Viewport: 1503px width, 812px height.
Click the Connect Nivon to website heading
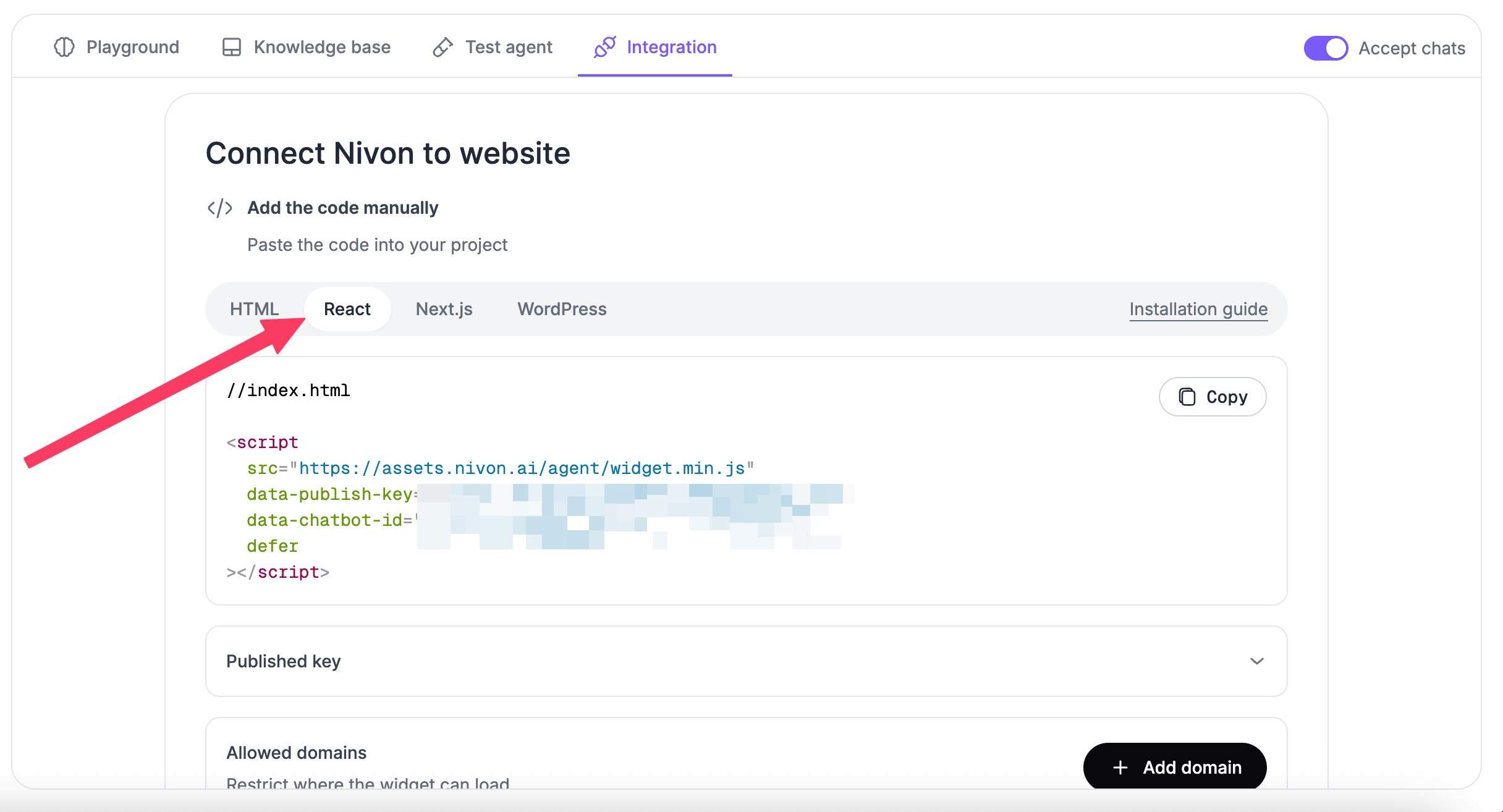388,153
